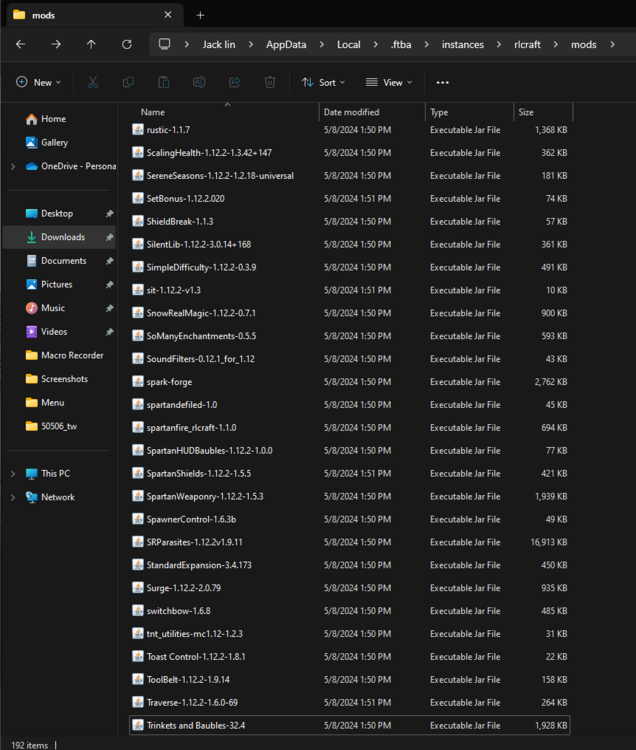Click the jar icon of spark-forge
The image size is (636, 750).
click(x=138, y=382)
